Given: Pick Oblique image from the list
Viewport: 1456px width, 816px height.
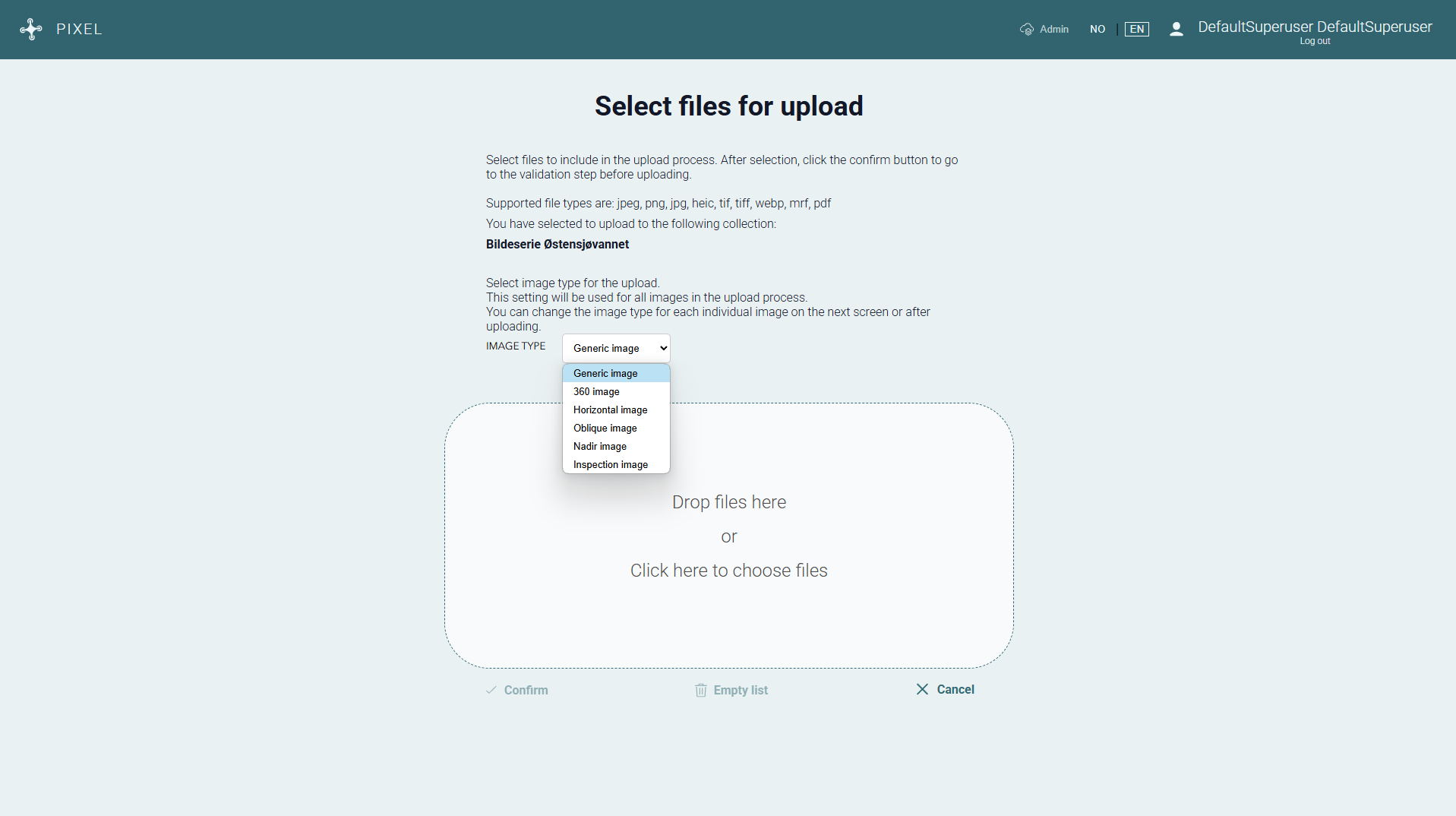Looking at the screenshot, I should tap(605, 428).
